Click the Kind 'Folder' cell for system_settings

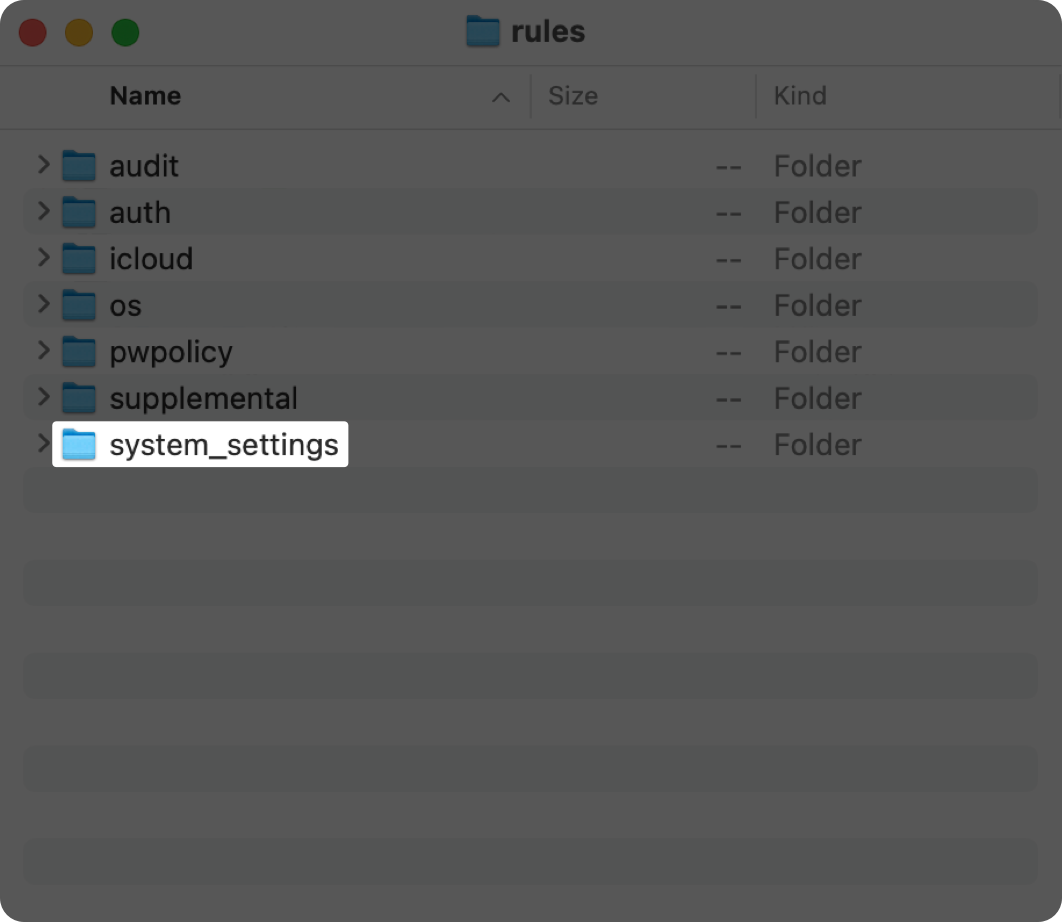817,445
